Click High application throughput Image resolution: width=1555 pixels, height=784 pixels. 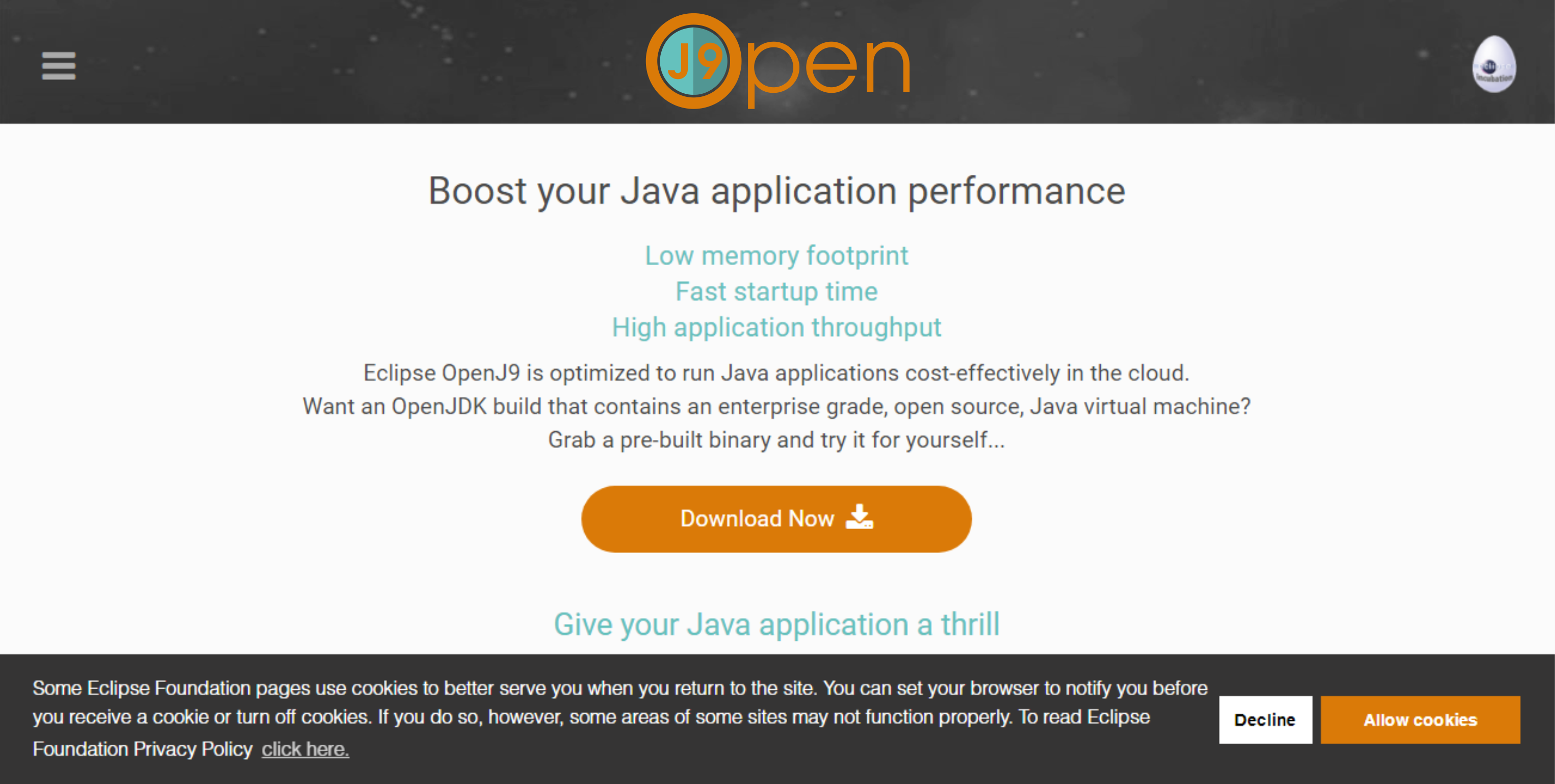777,327
